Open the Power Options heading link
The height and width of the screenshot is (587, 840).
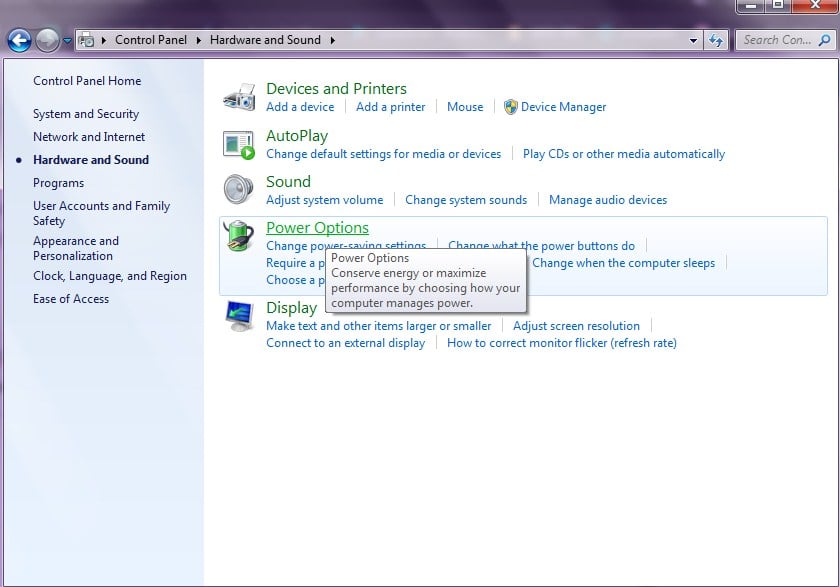pyautogui.click(x=317, y=228)
